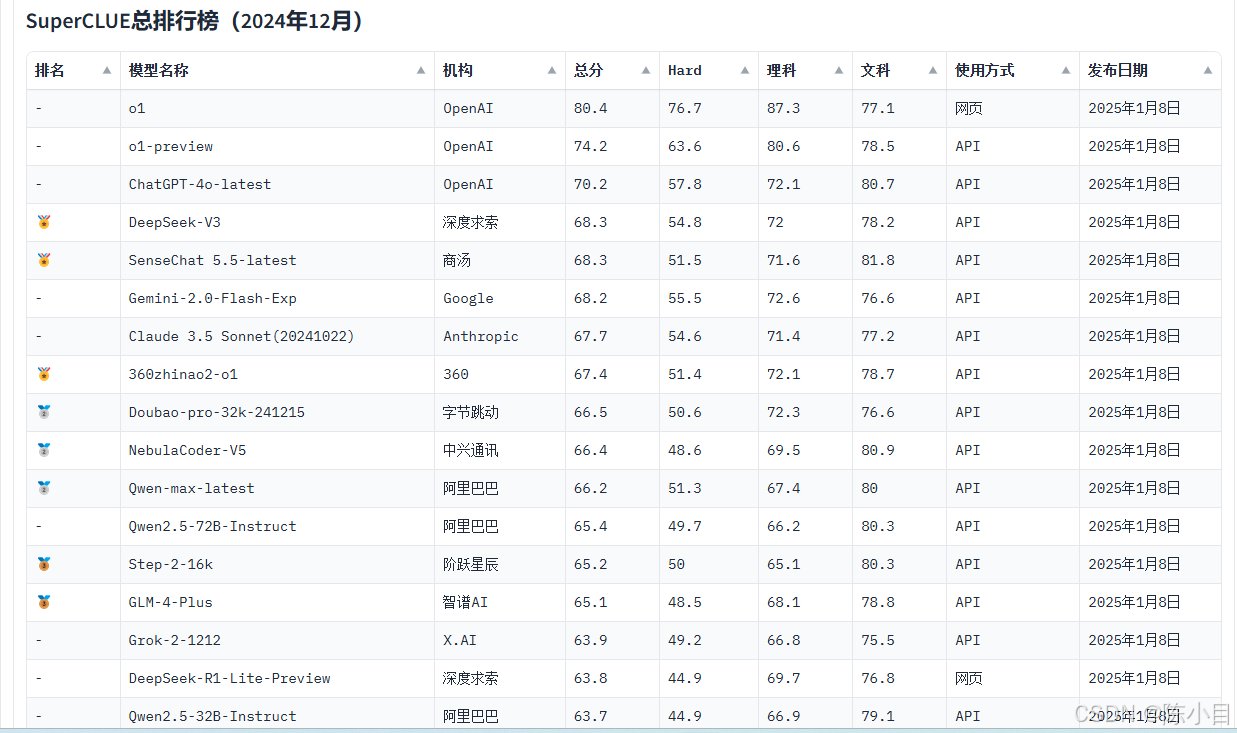This screenshot has width=1237, height=733.
Task: Select model name o1-preview
Action: point(171,146)
